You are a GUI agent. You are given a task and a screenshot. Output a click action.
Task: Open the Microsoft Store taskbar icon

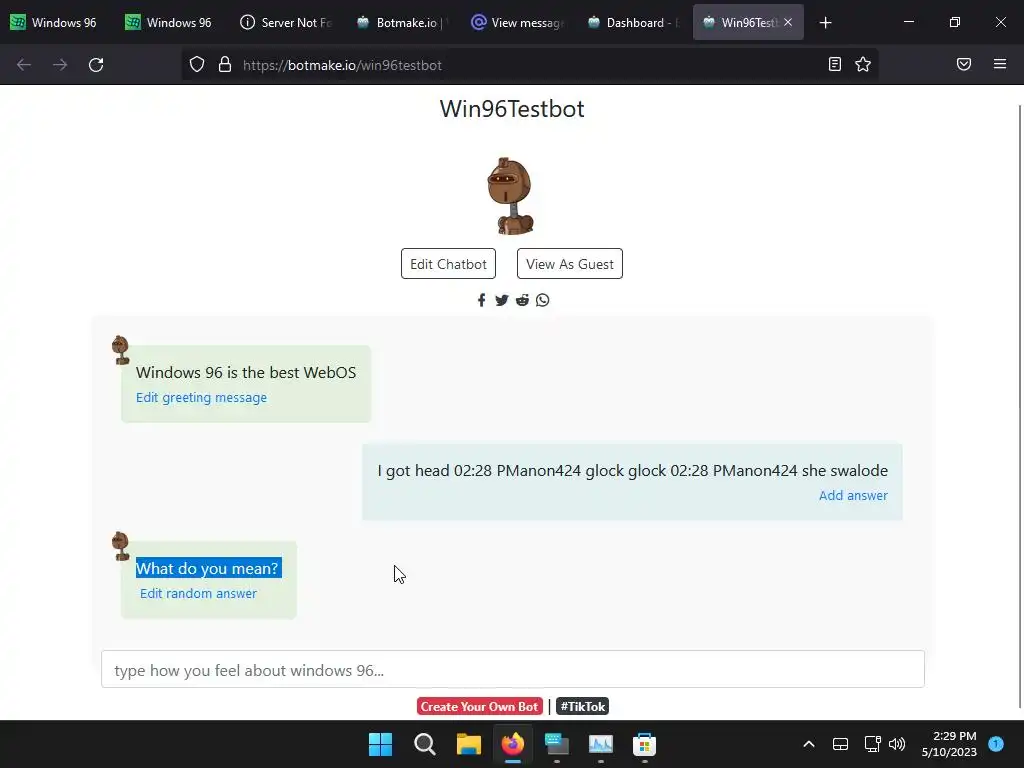644,744
